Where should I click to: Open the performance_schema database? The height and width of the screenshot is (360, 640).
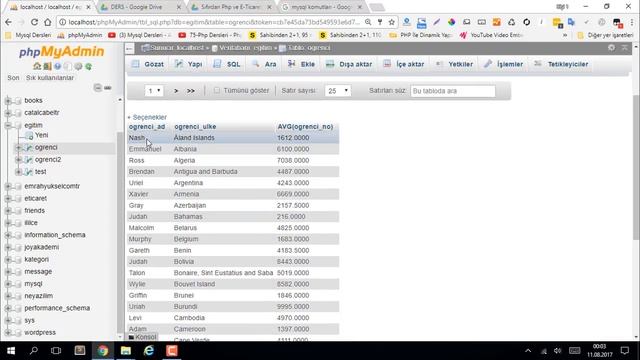[57, 308]
